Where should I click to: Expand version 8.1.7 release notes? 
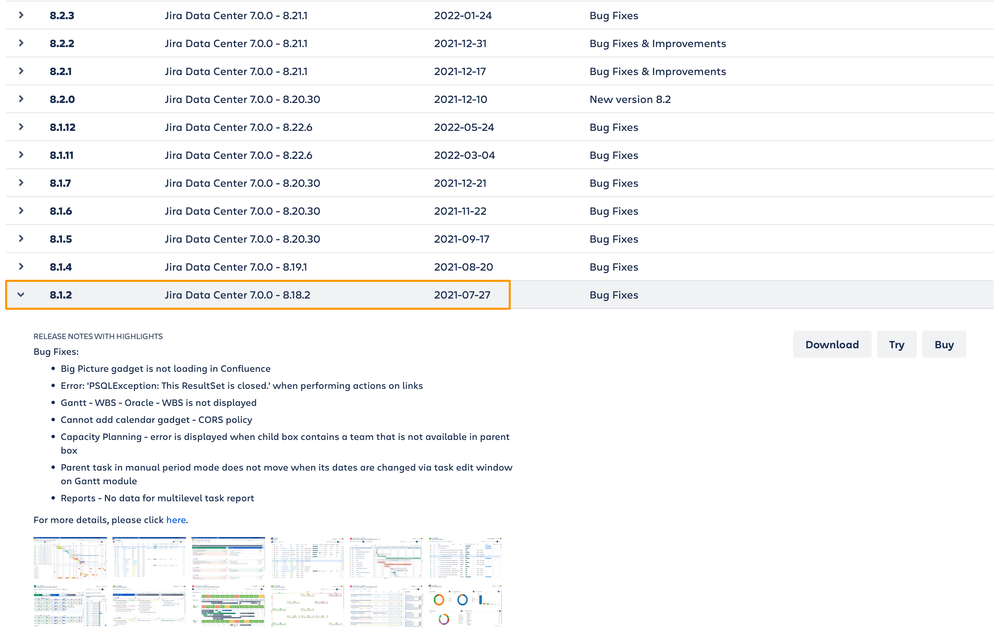tap(20, 183)
